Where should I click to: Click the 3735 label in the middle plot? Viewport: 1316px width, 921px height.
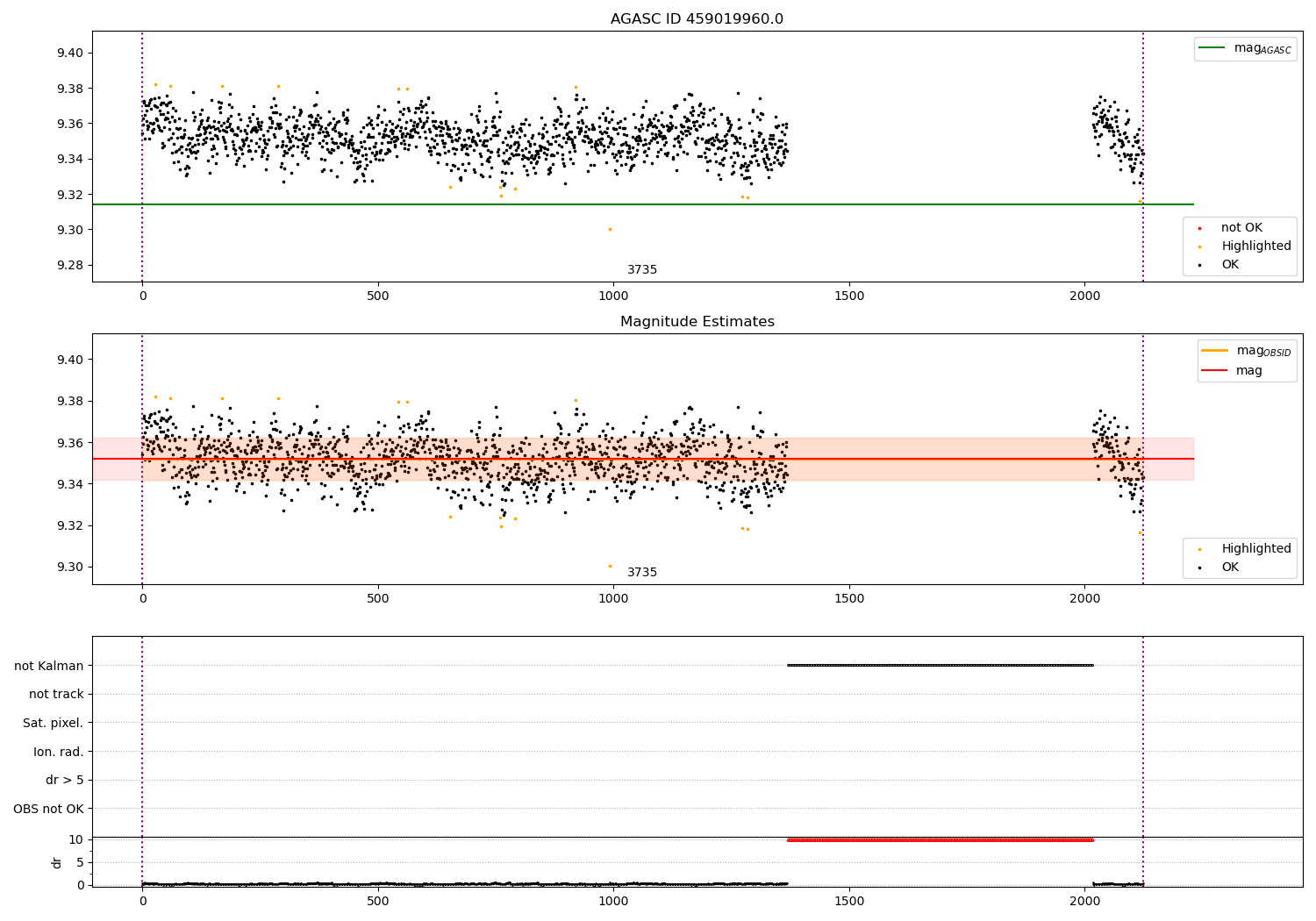click(x=642, y=573)
